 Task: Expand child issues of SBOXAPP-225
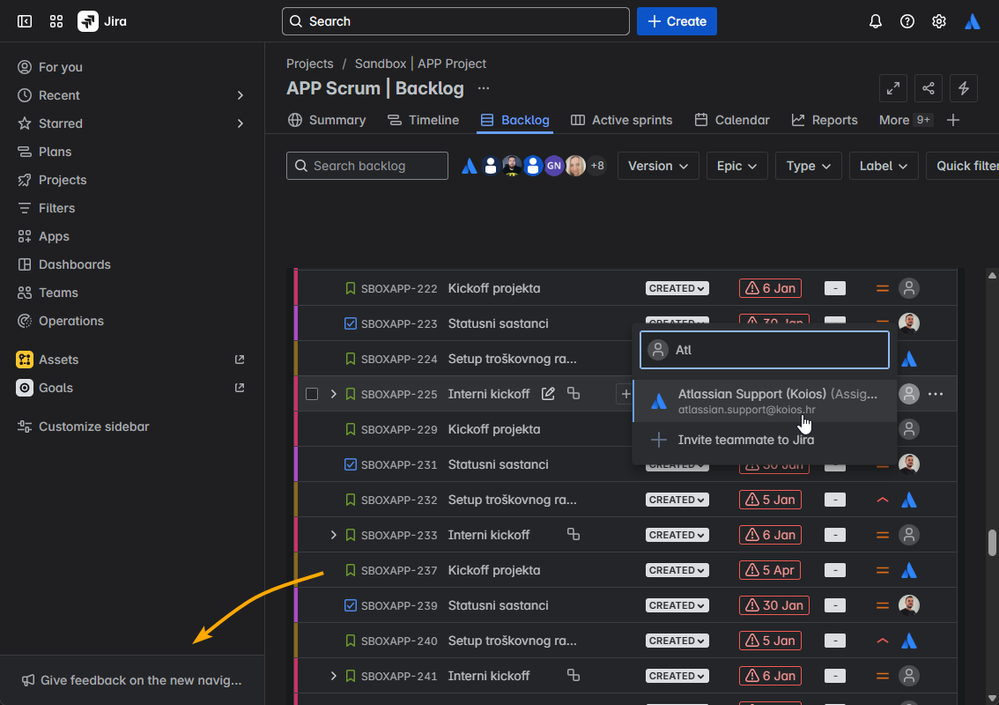click(333, 394)
